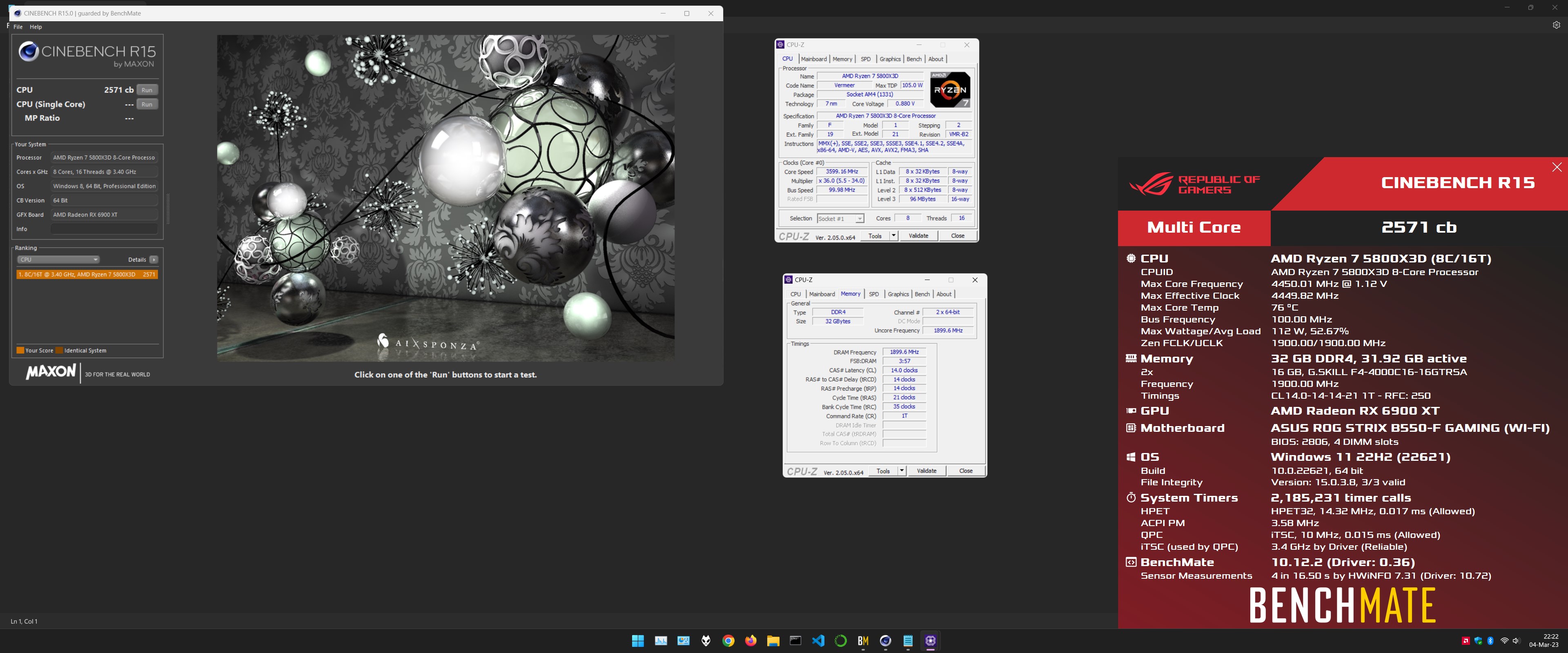The image size is (1568, 653).
Task: Click Tools button in CPU-Z CPU window
Action: 875,235
